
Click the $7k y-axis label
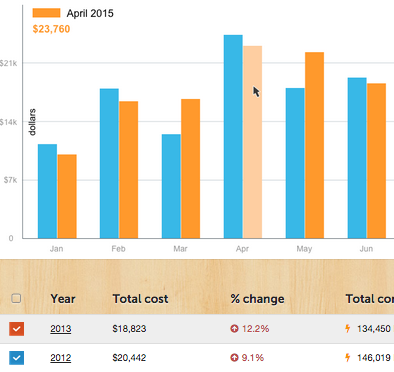point(10,180)
